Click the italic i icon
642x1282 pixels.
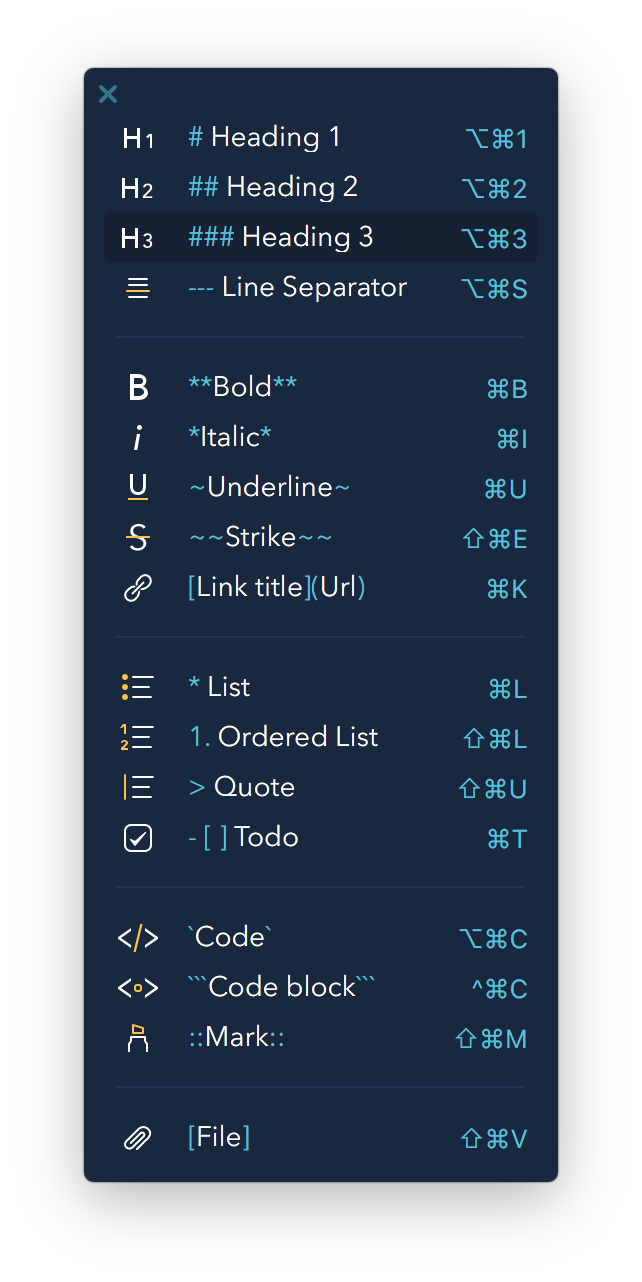click(138, 438)
